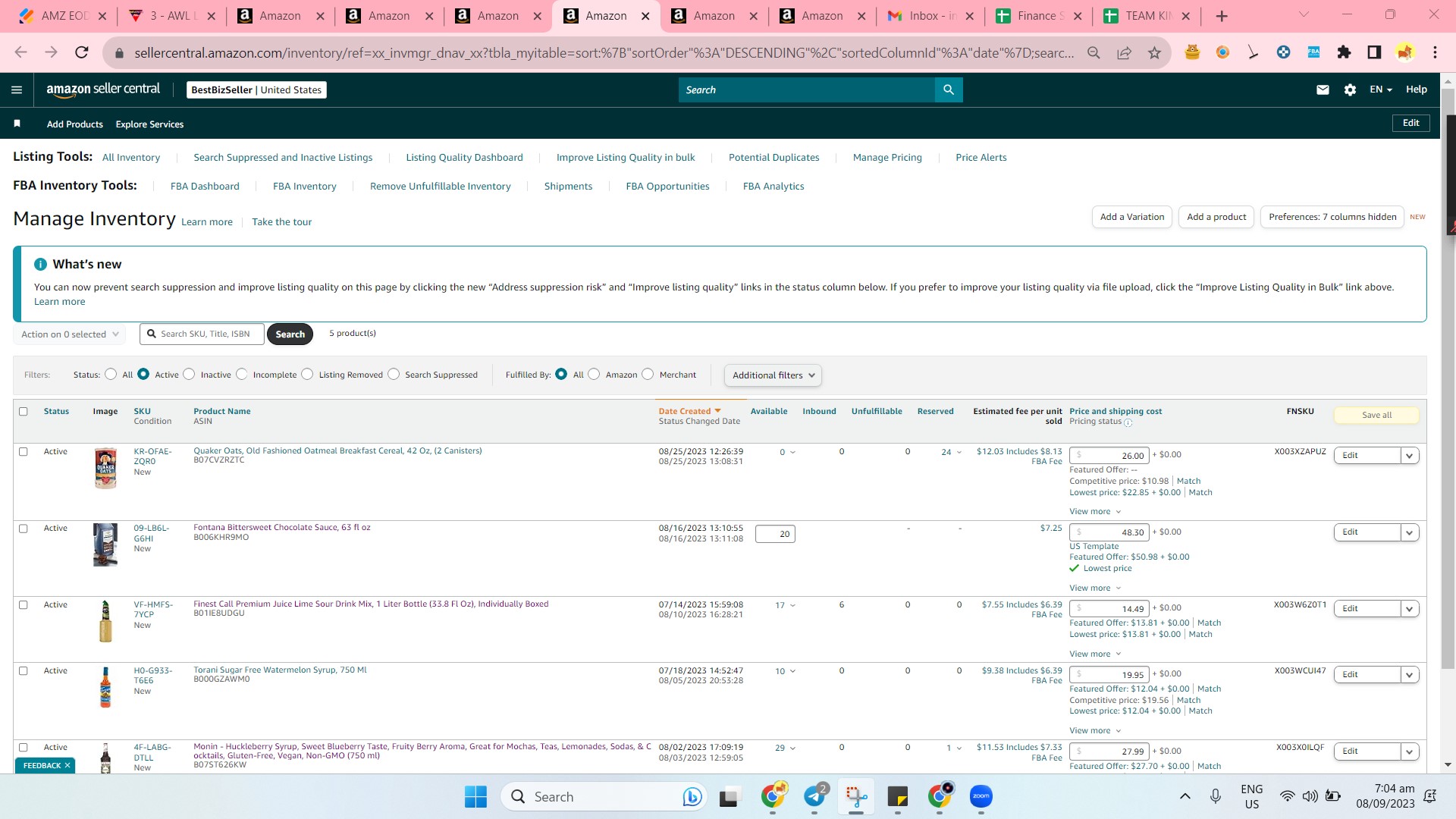Go to Listing Quality Dashboard
The image size is (1456, 819).
pos(464,158)
